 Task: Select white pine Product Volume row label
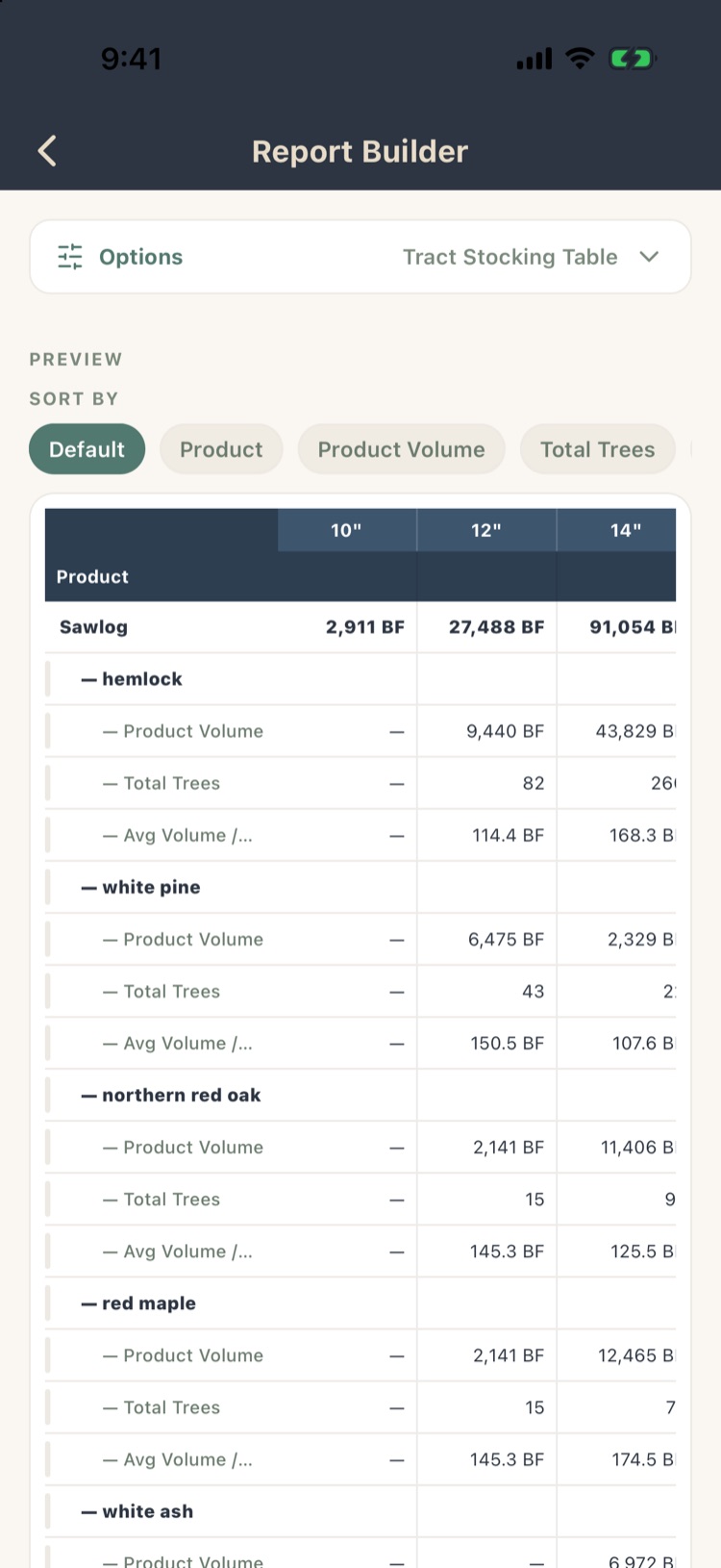point(183,939)
